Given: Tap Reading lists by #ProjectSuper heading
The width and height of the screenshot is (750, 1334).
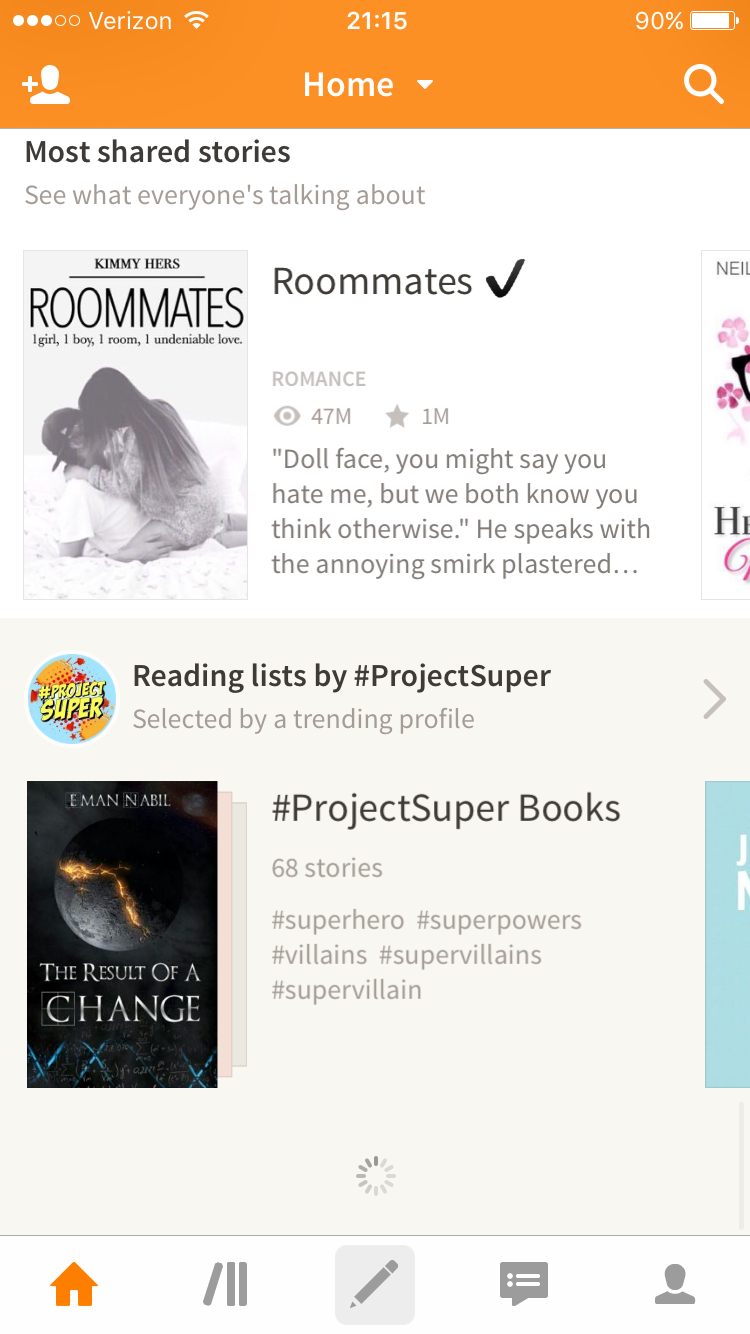Looking at the screenshot, I should [x=342, y=676].
